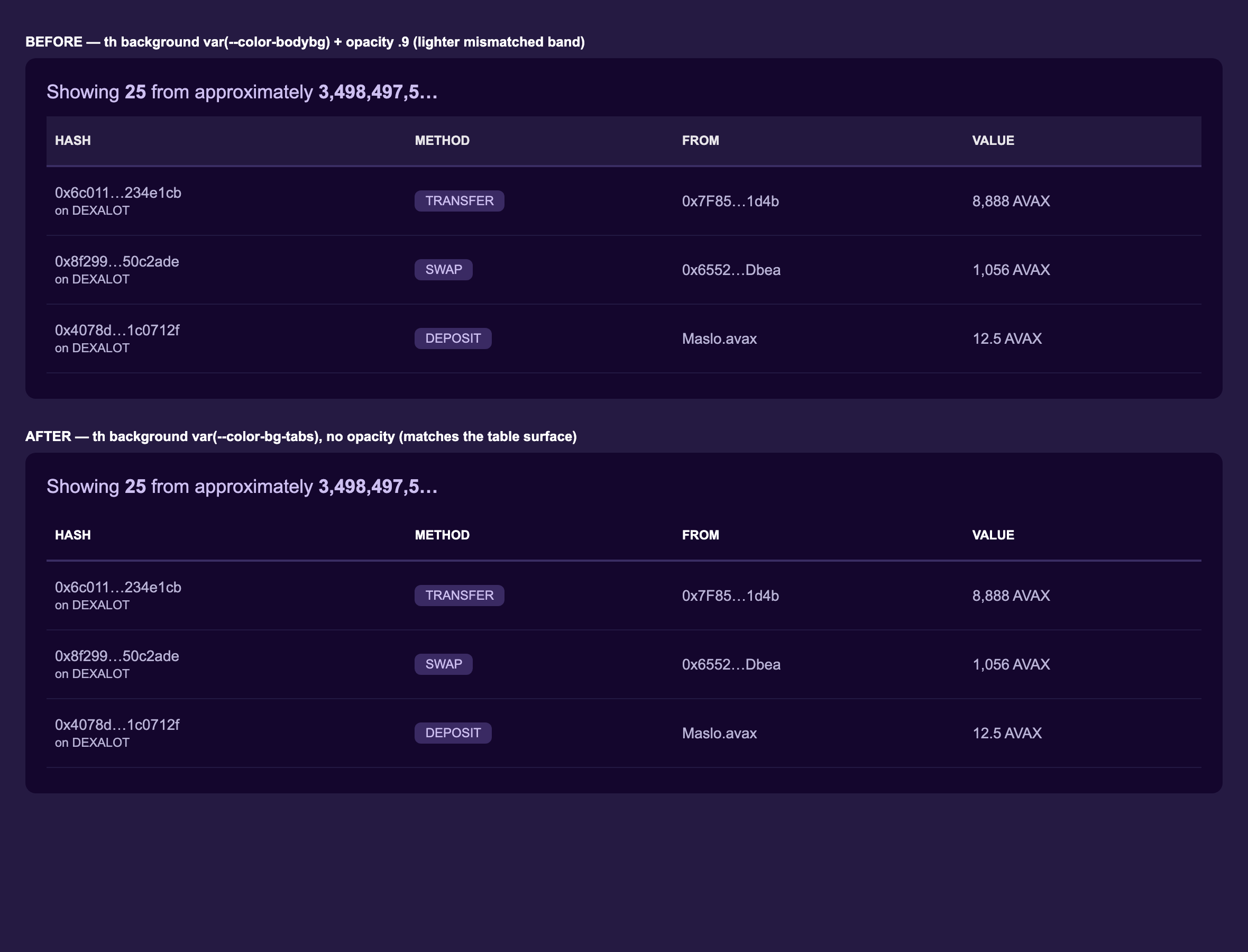This screenshot has height=952, width=1248.
Task: Open hash 0x8f299…50c2ade in BEFORE table
Action: tap(117, 261)
